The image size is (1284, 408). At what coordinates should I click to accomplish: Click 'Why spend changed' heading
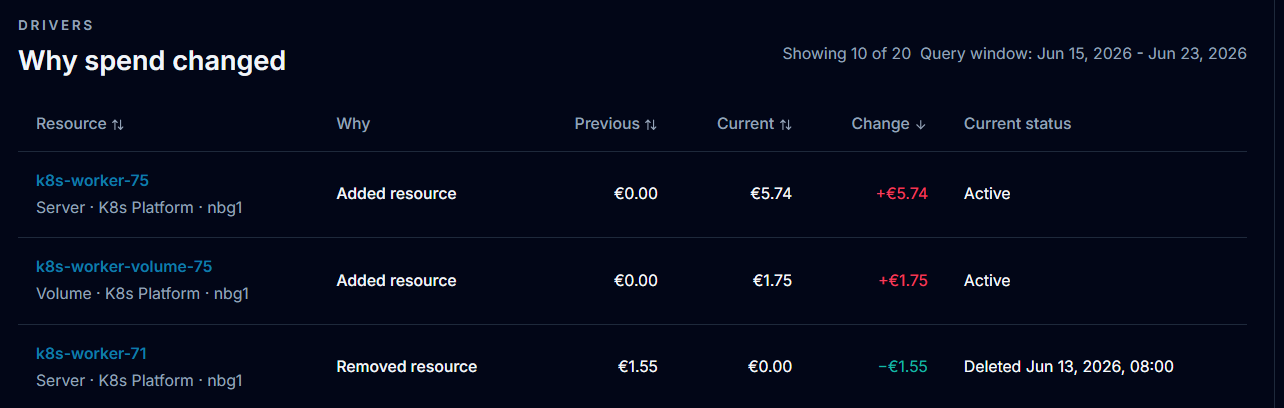point(152,61)
